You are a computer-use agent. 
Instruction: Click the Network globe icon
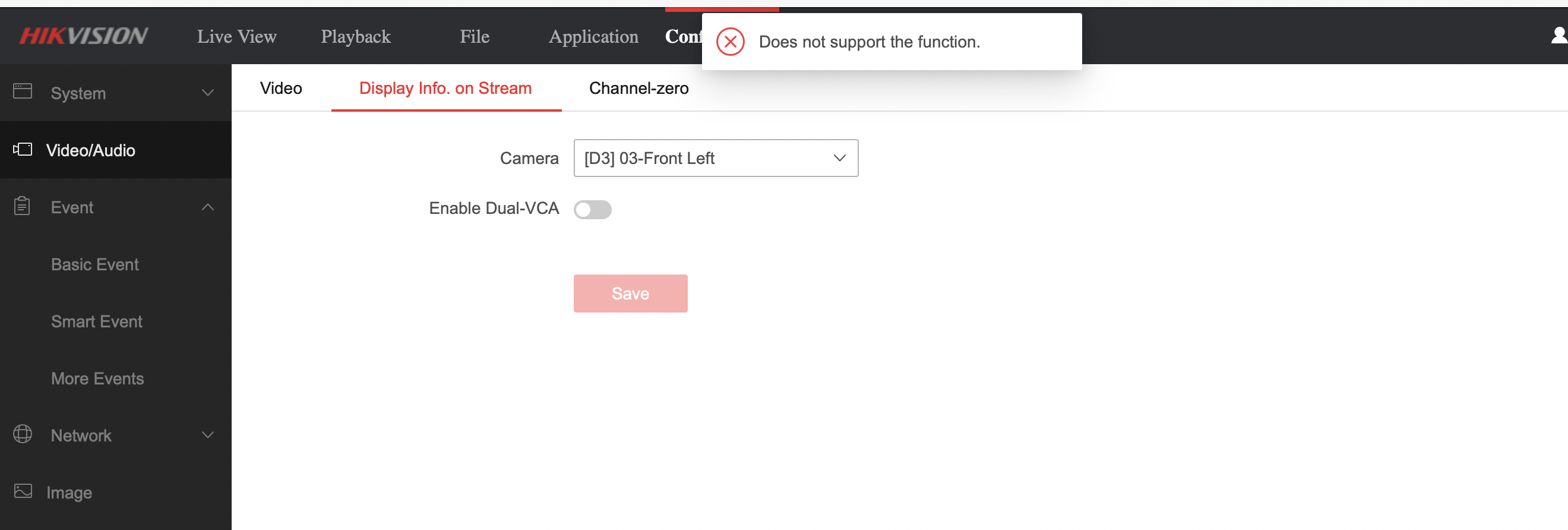(x=23, y=434)
